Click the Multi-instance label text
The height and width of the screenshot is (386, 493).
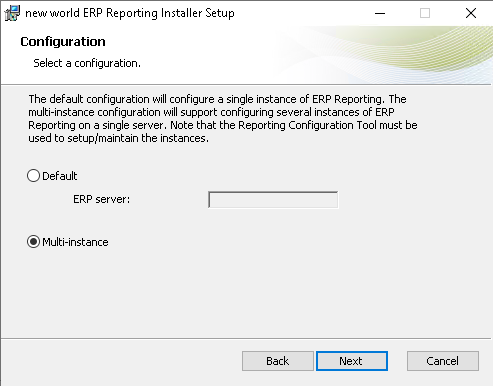[75, 242]
